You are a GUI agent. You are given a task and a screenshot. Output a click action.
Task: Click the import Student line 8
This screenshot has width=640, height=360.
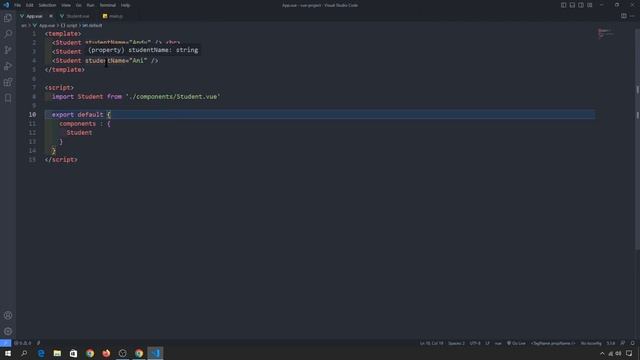pyautogui.click(x=136, y=97)
